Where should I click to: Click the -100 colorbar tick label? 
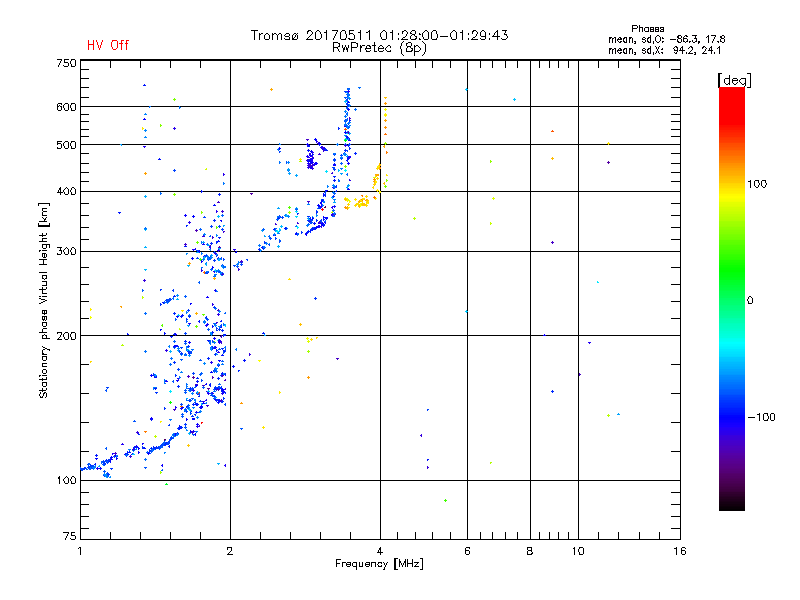coord(761,417)
